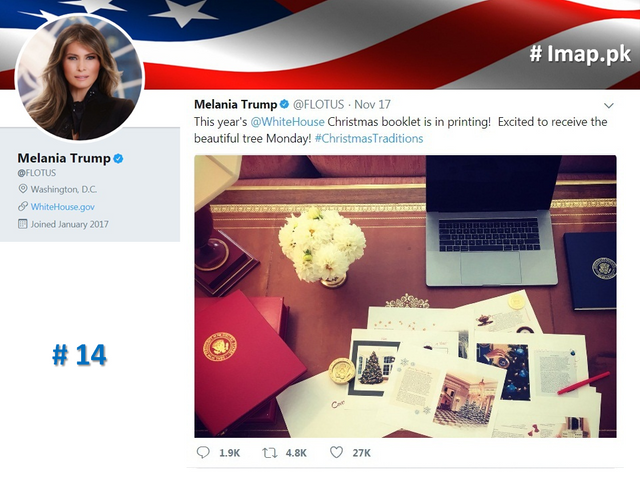Click the calendar icon beside Joined January 2017
The image size is (640, 480).
pyautogui.click(x=23, y=224)
